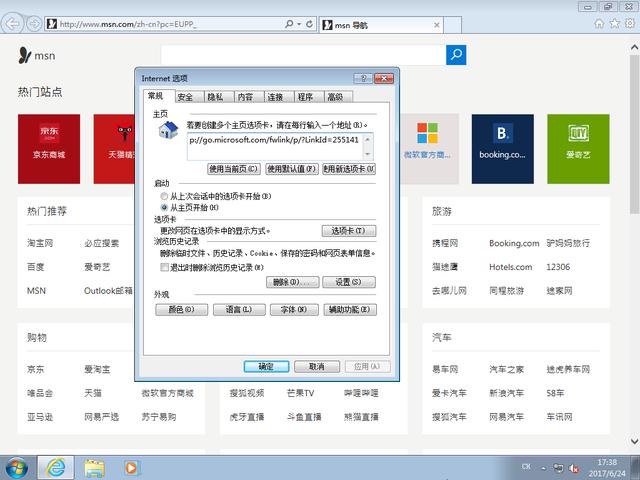Open favorites star icon
Image resolution: width=640 pixels, height=480 pixels.
[x=614, y=24]
